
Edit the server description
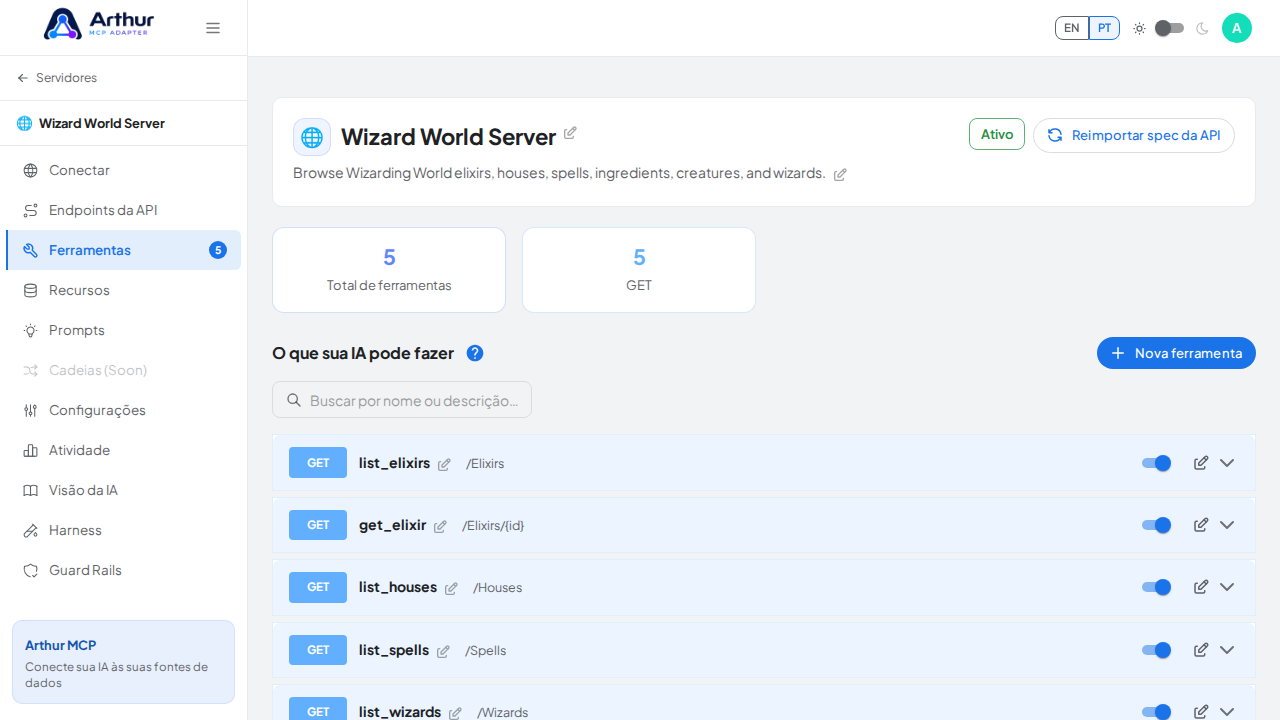coord(840,174)
